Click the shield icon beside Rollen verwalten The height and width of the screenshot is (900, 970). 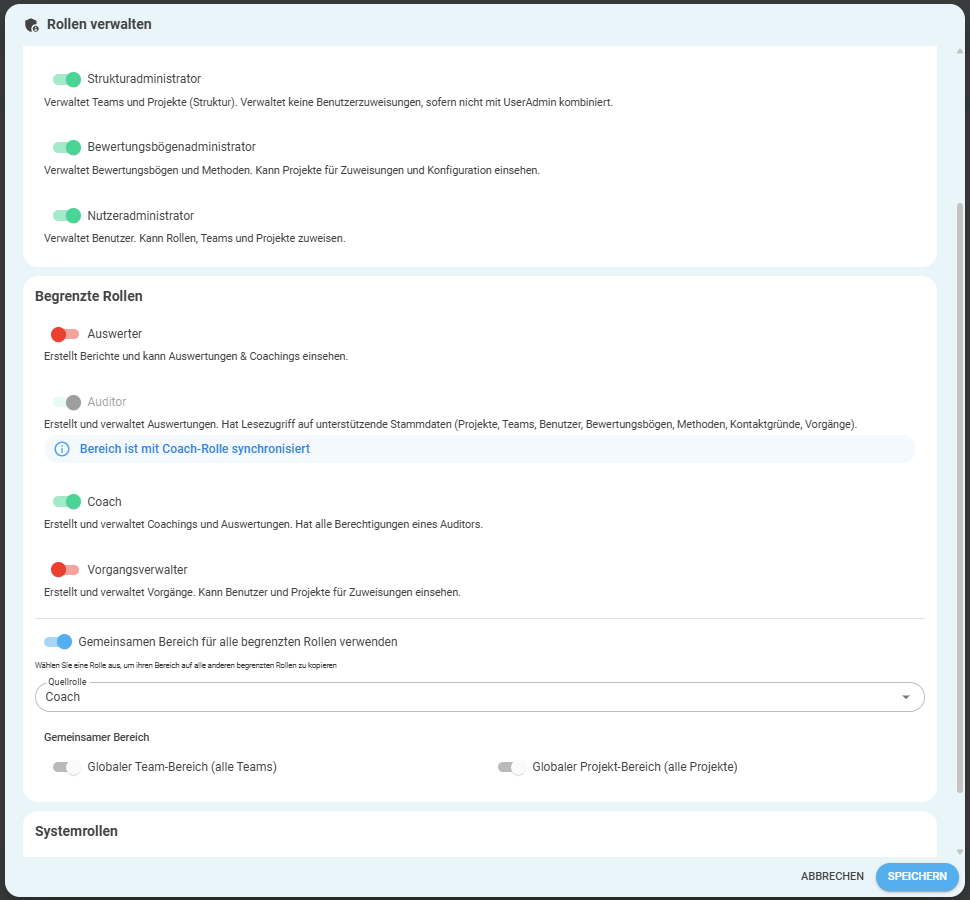tap(32, 25)
